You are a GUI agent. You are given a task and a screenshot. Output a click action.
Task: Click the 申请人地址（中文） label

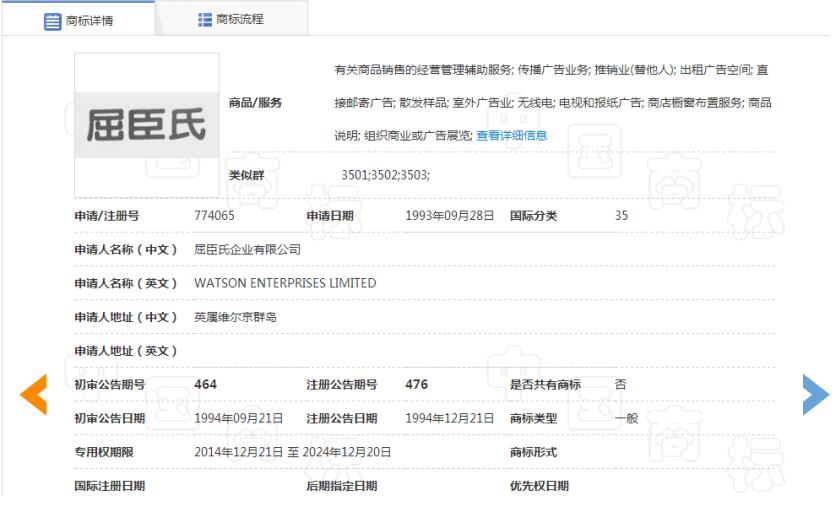[126, 317]
